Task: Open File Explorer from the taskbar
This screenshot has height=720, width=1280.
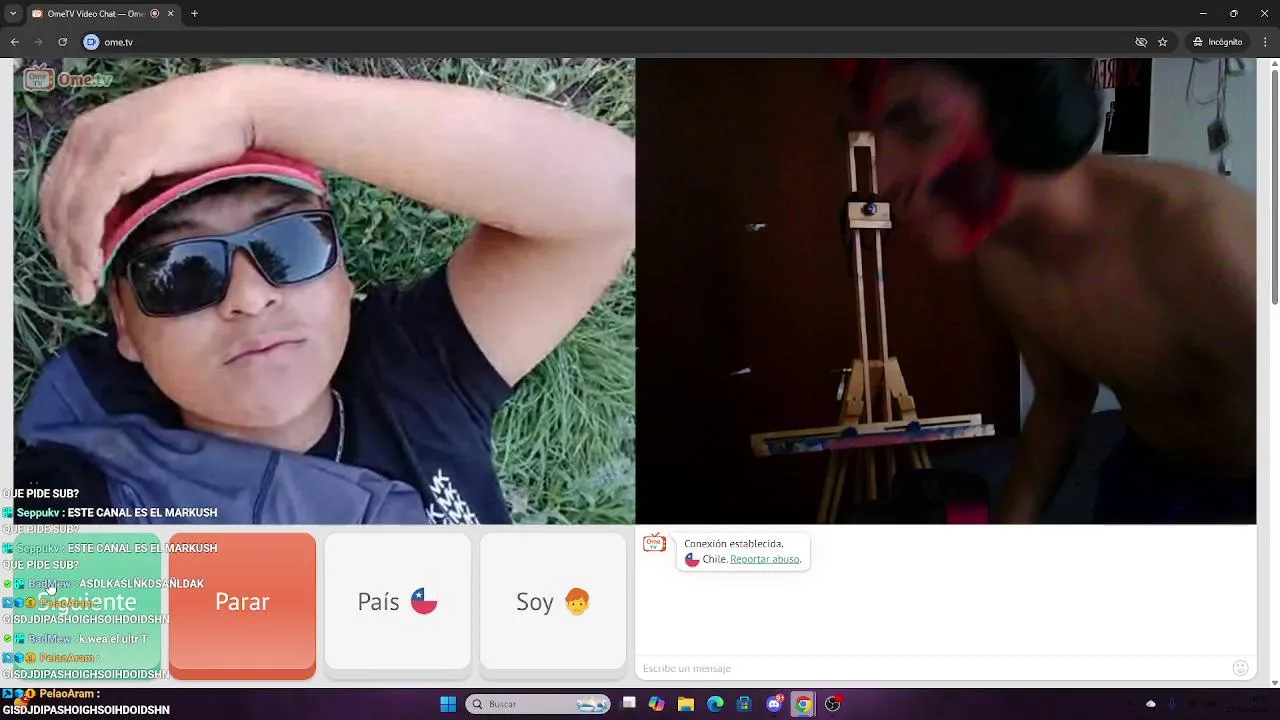Action: click(686, 704)
